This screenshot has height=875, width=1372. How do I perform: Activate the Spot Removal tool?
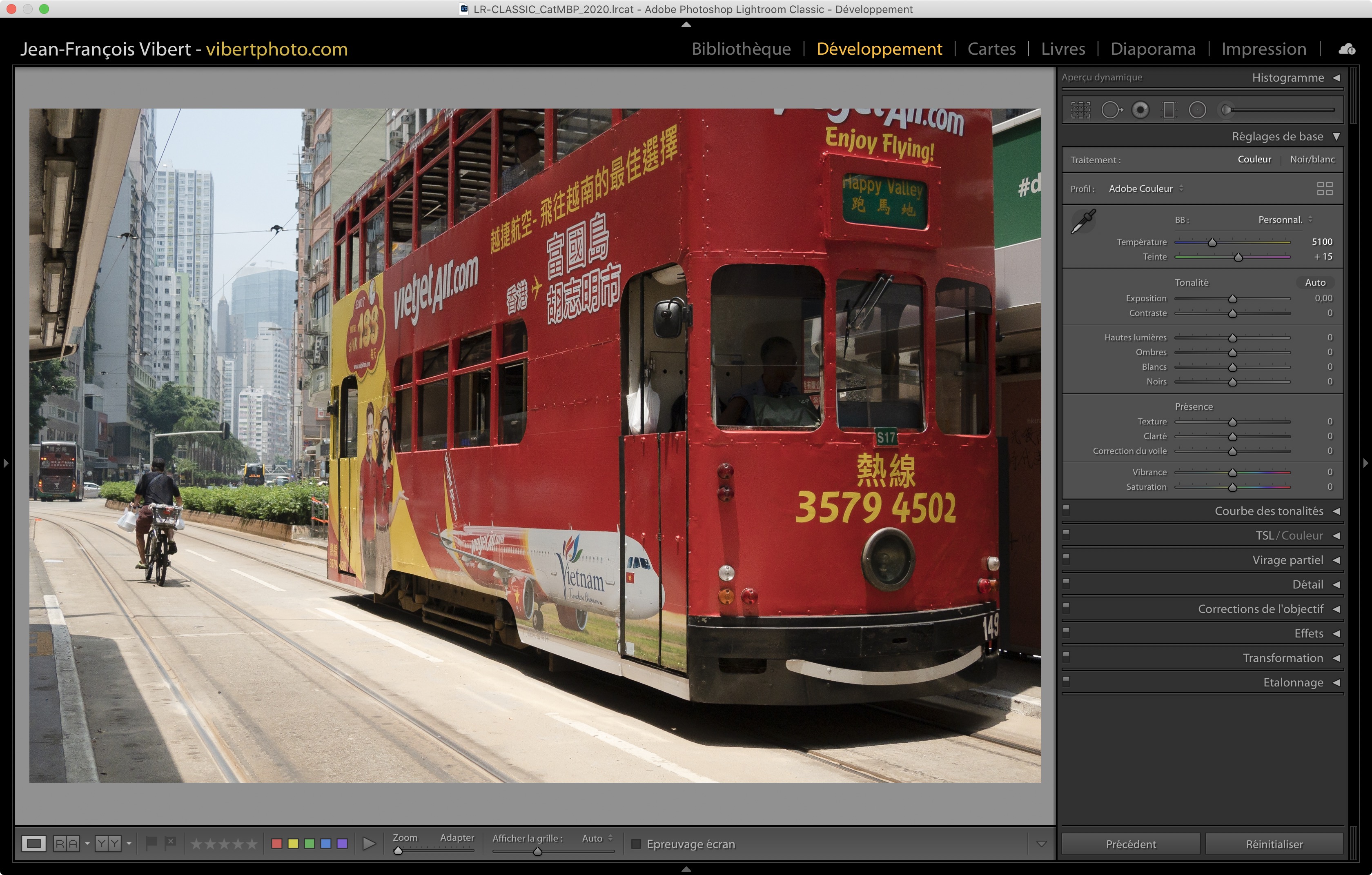pos(1111,110)
